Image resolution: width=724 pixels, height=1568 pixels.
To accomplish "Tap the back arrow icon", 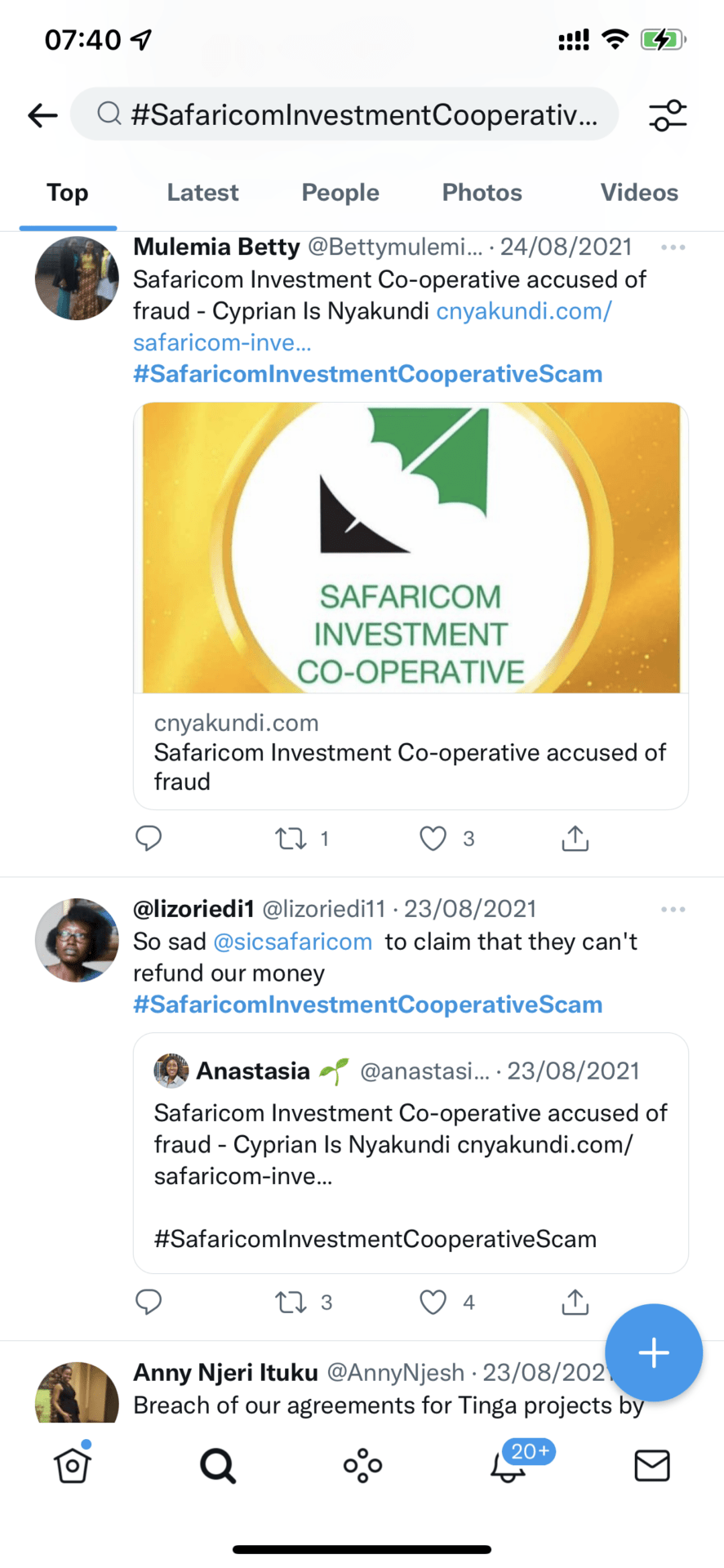I will [42, 115].
